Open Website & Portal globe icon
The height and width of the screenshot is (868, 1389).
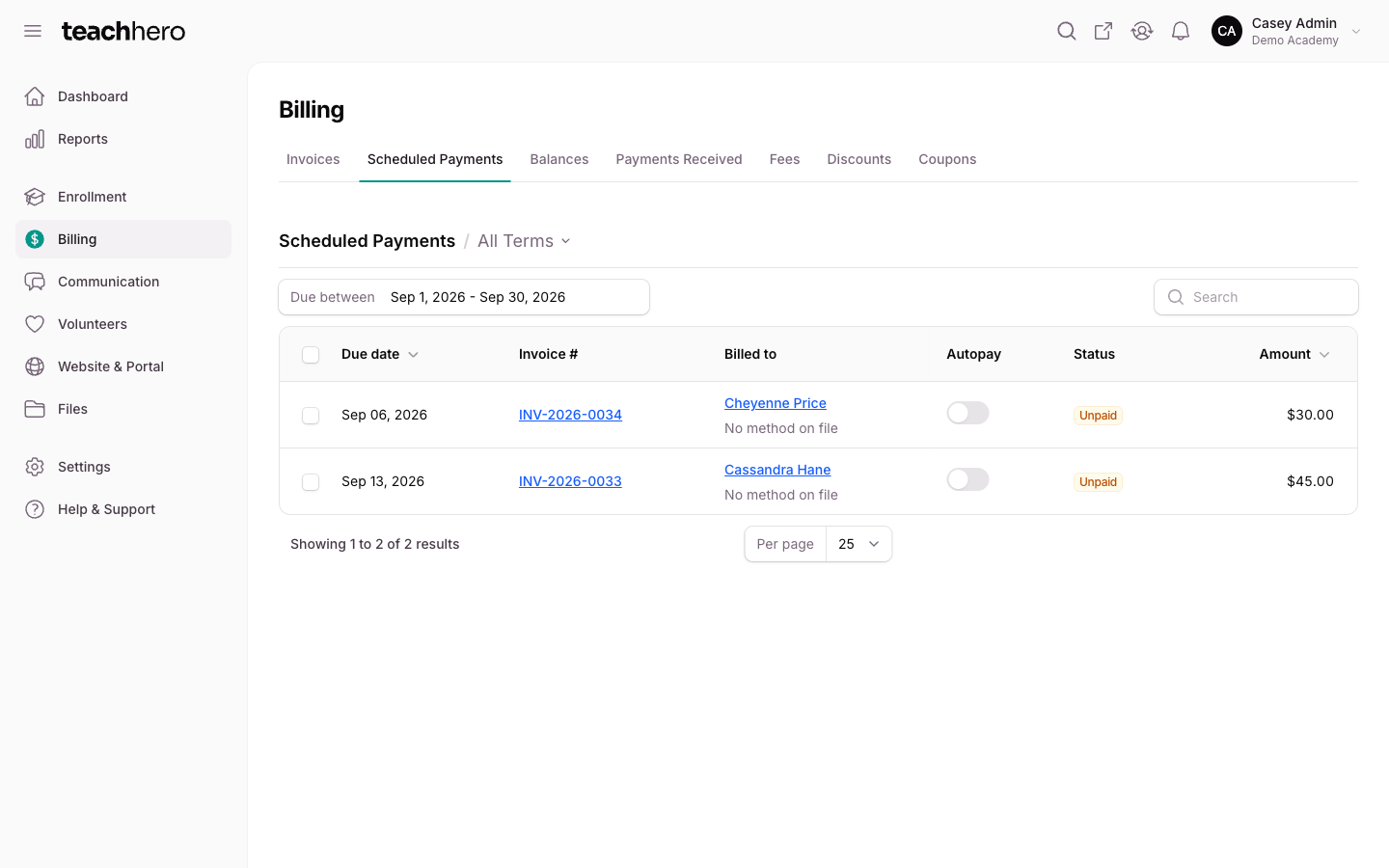tap(35, 366)
